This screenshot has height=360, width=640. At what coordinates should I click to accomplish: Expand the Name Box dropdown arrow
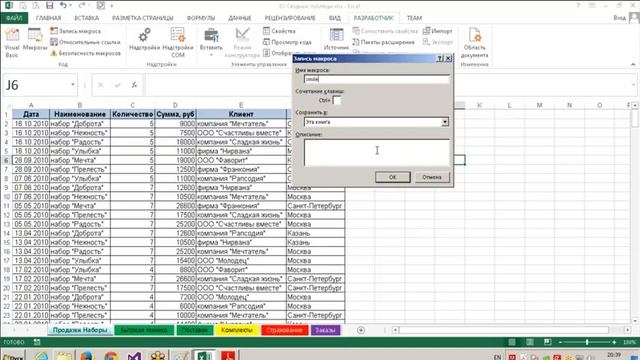pyautogui.click(x=73, y=85)
